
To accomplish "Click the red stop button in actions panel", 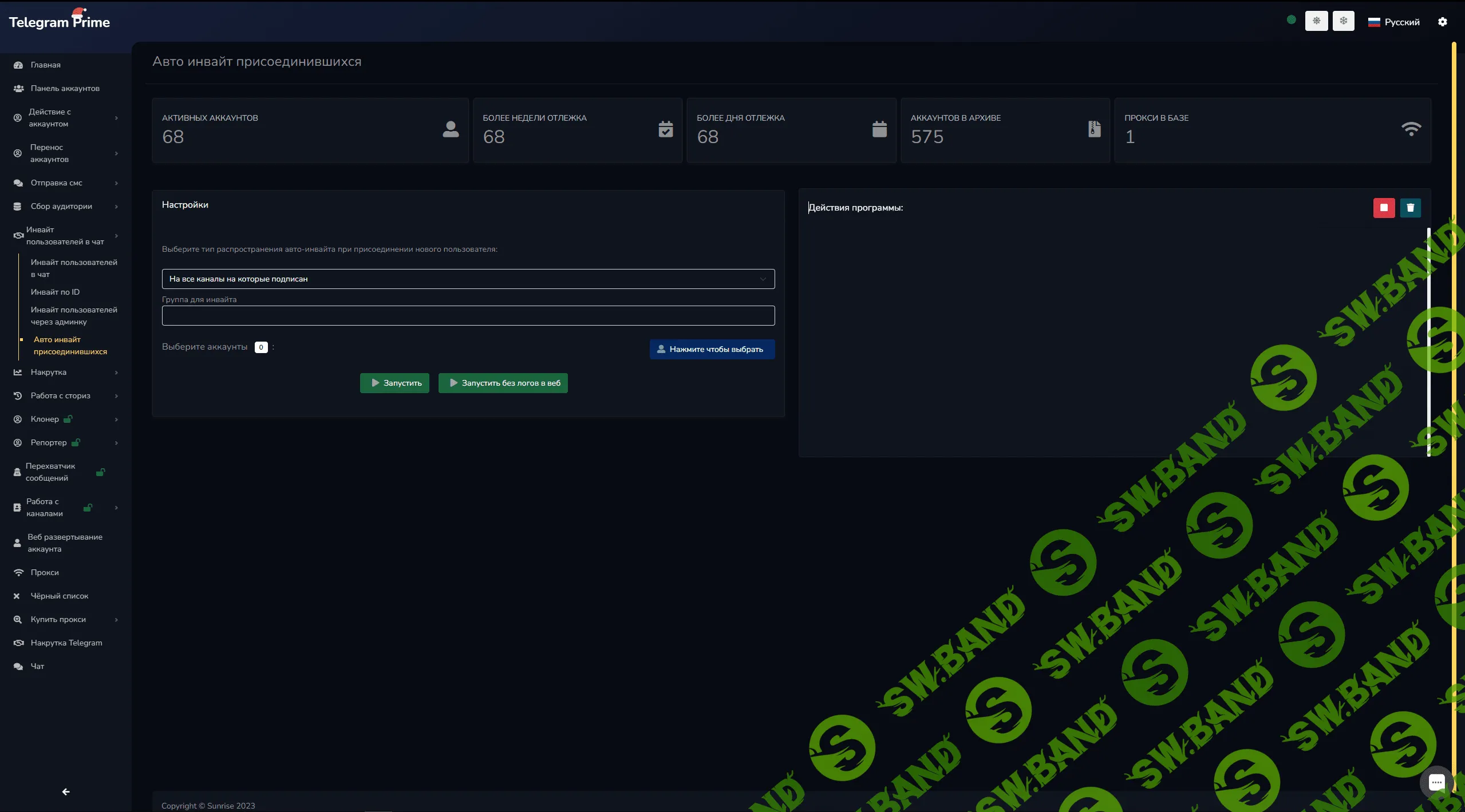I will click(x=1384, y=208).
